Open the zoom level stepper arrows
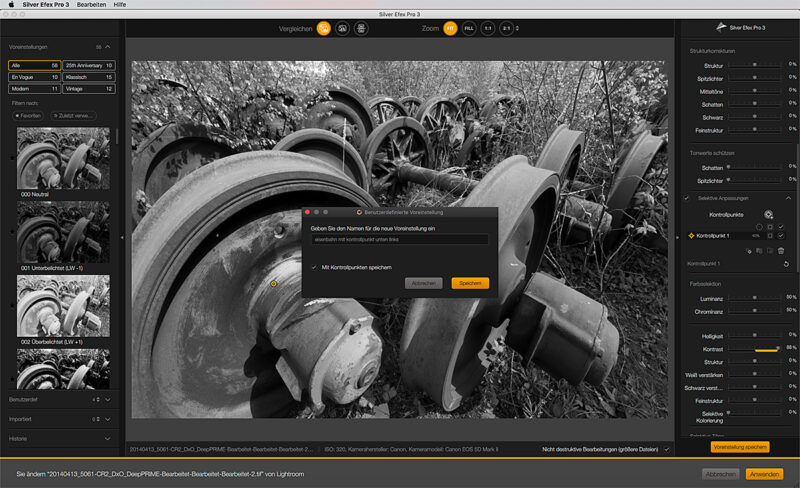The width and height of the screenshot is (800, 488). click(x=517, y=29)
